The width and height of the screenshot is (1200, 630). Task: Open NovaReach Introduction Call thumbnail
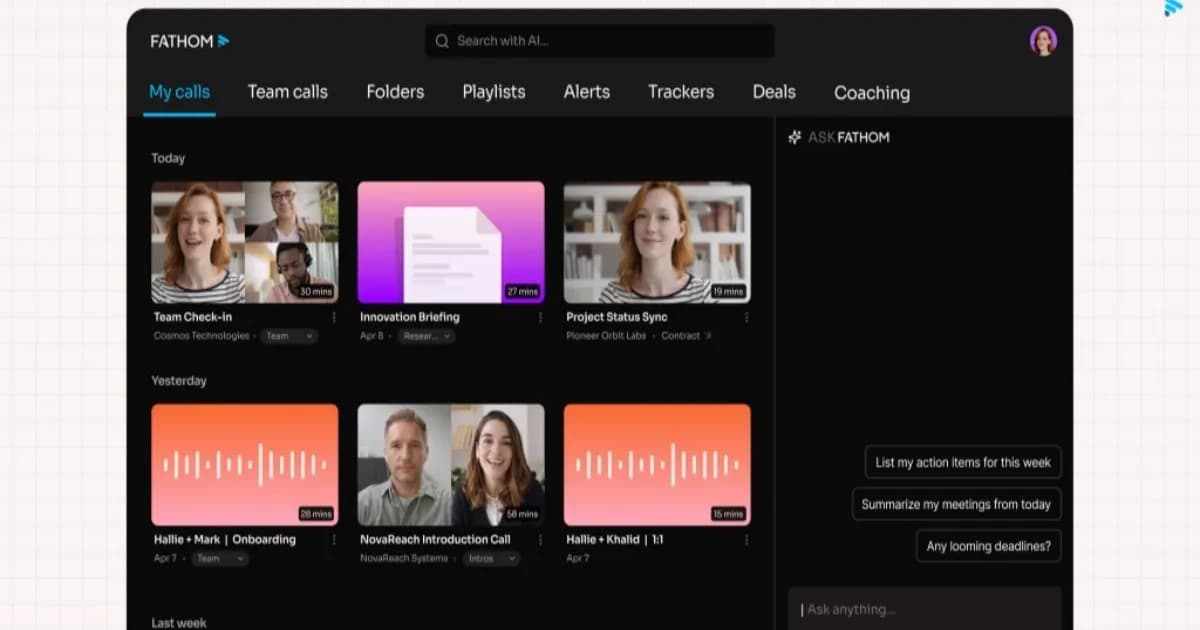[x=451, y=465]
